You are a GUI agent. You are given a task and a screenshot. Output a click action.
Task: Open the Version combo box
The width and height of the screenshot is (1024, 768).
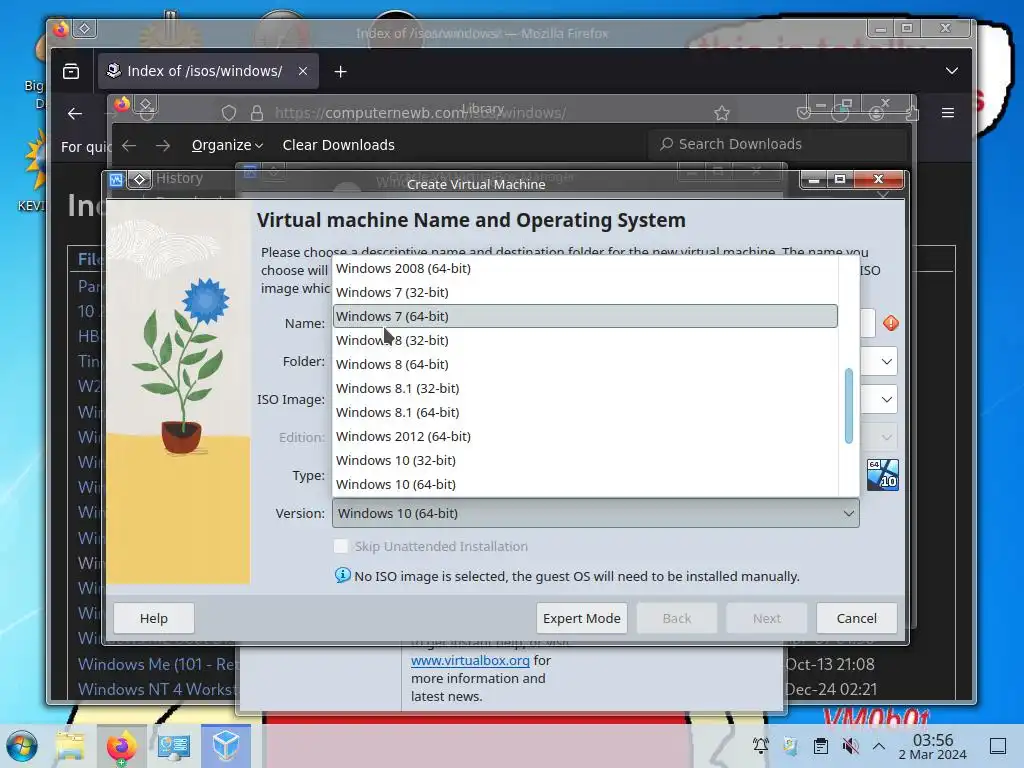click(x=596, y=513)
